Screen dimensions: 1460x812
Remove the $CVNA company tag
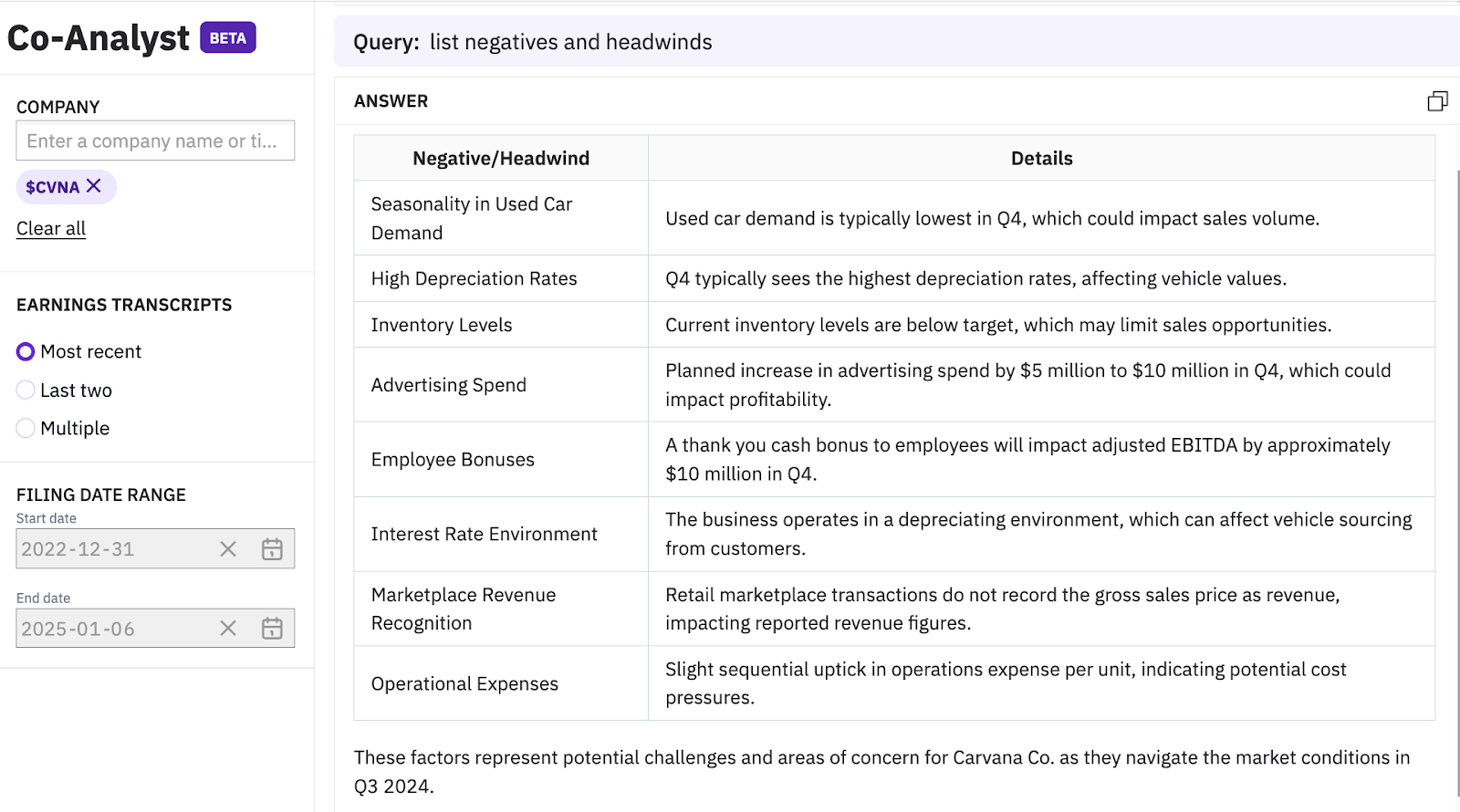pyautogui.click(x=93, y=186)
